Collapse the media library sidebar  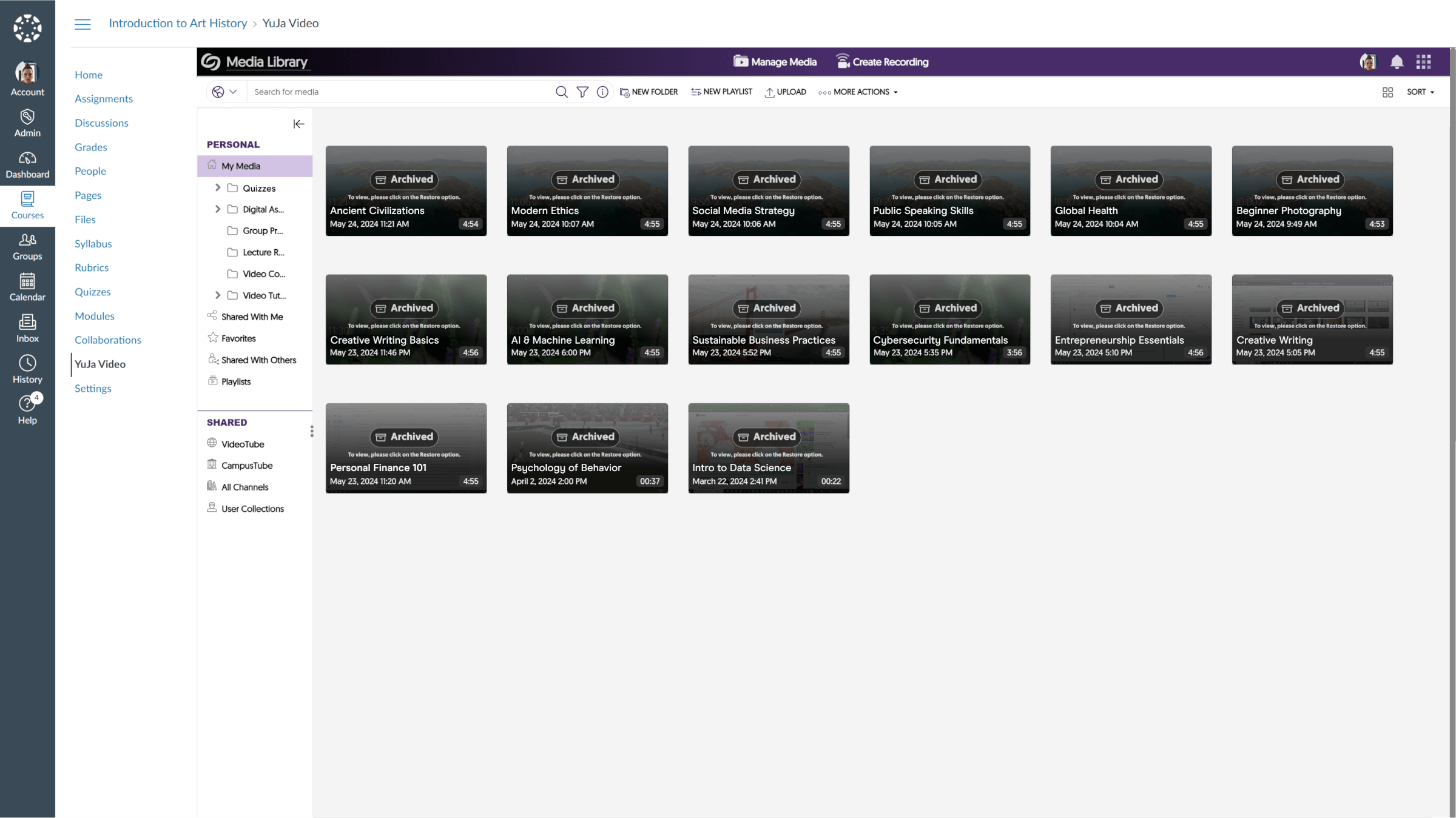tap(298, 124)
